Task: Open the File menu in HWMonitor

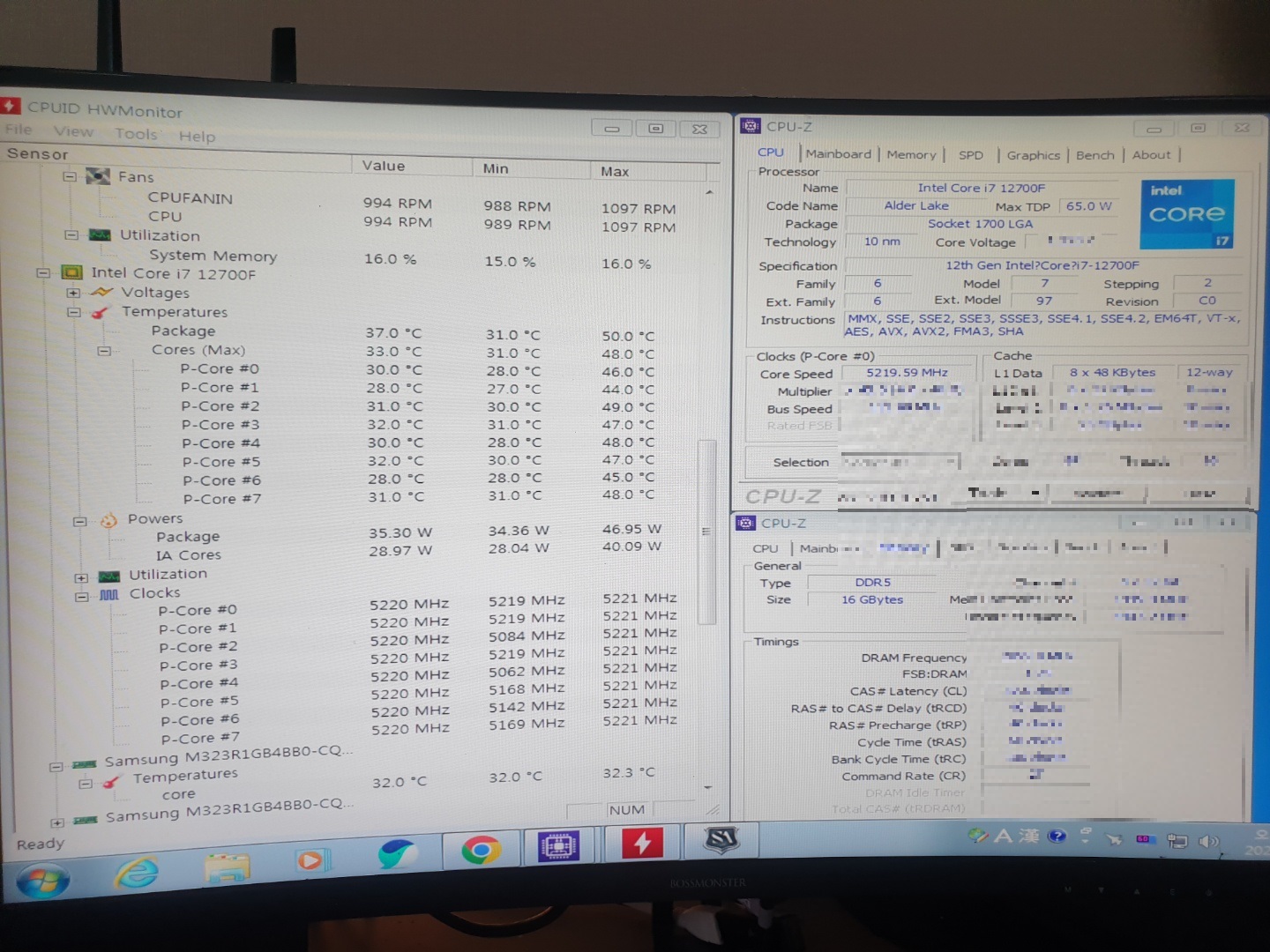Action: click(19, 130)
